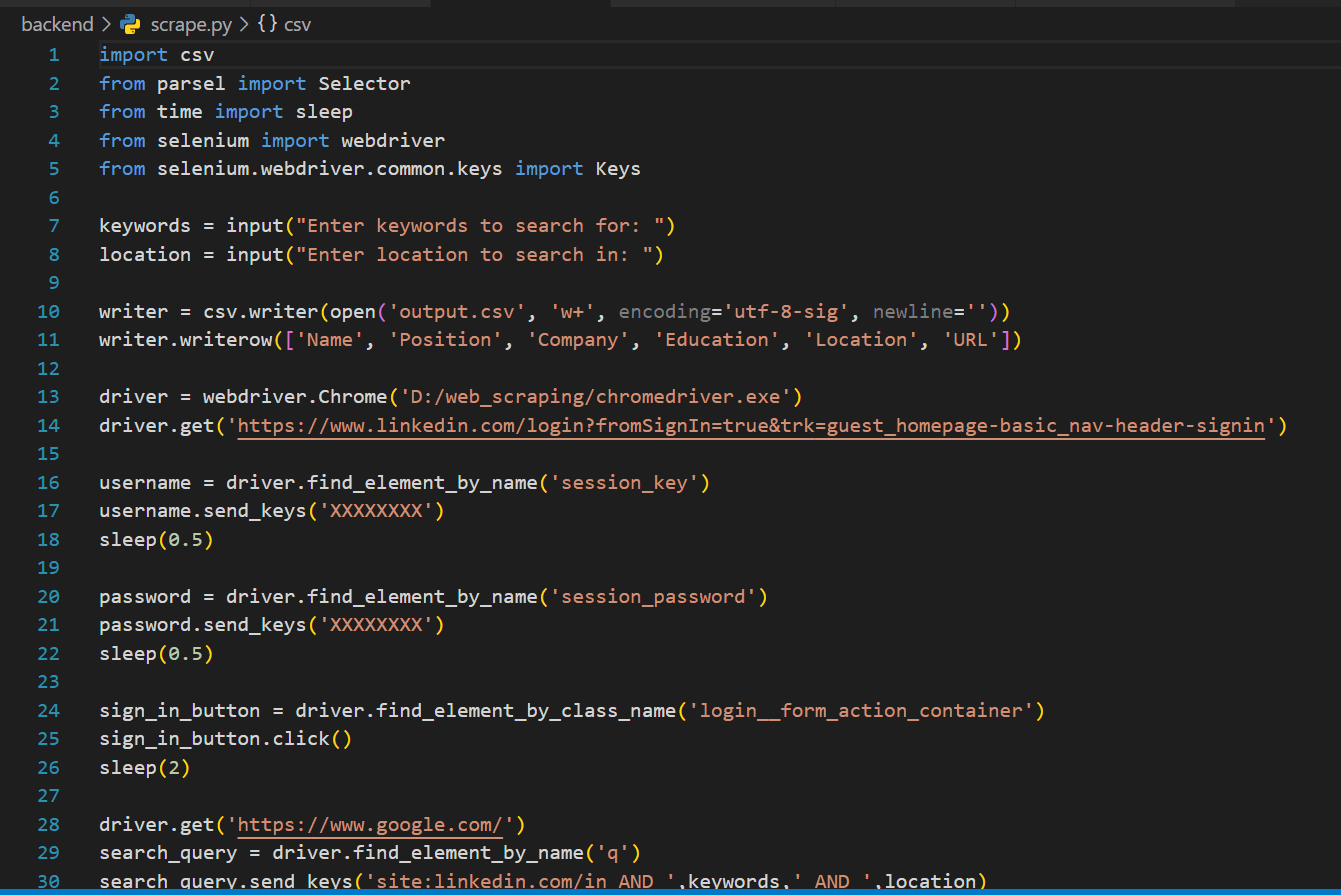Click 'XXXXXXXX' string on line 21
Image resolution: width=1341 pixels, height=895 pixels.
[375, 625]
